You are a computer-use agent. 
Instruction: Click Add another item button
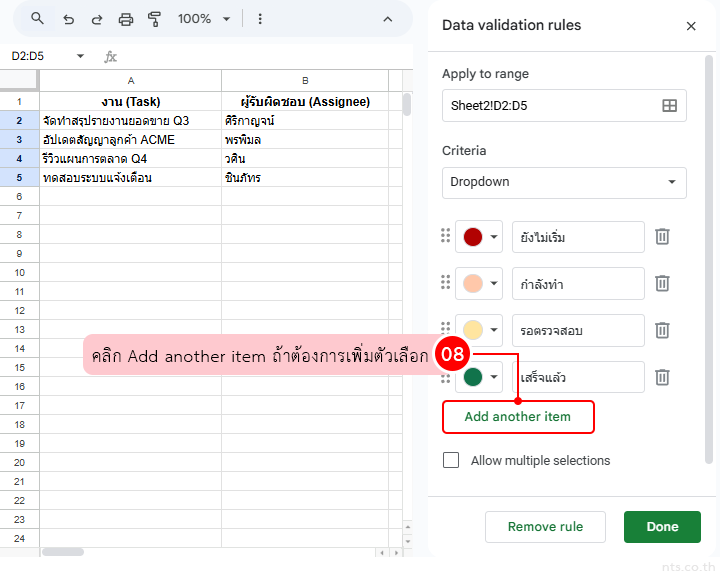point(518,417)
